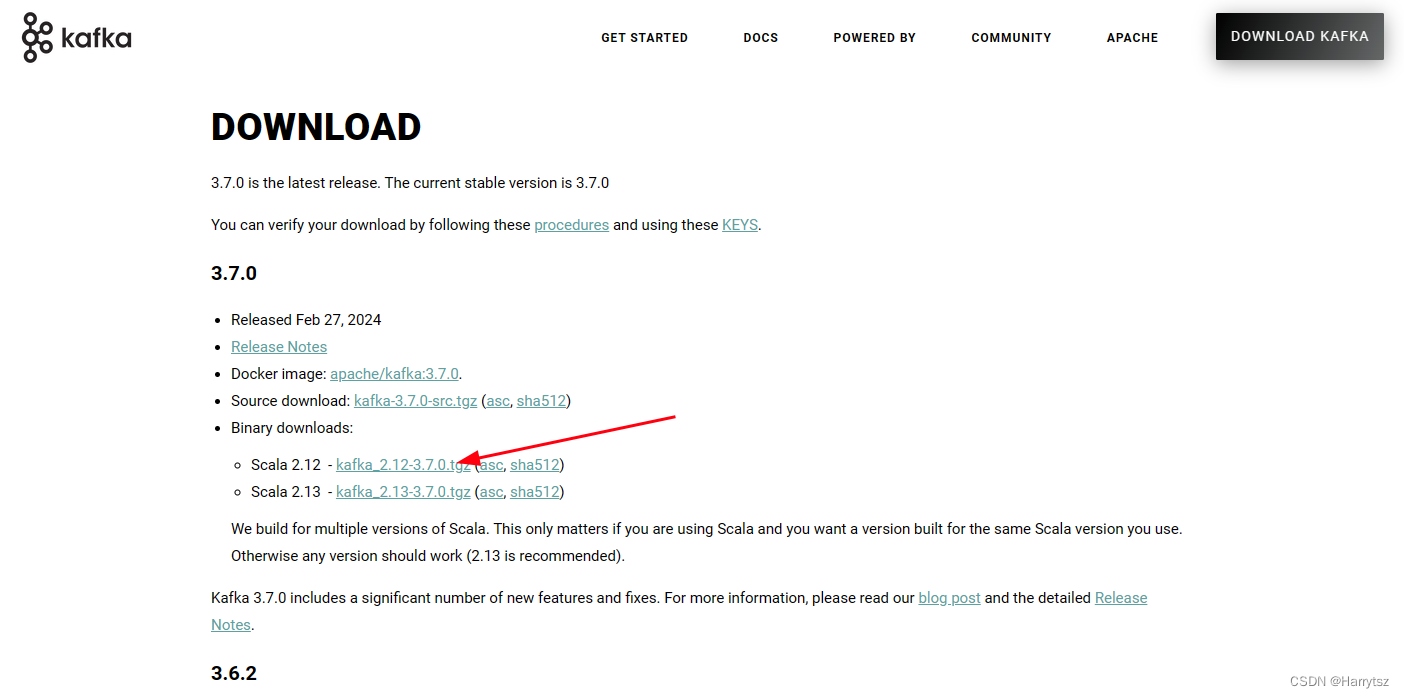Image resolution: width=1404 pixels, height=698 pixels.
Task: Open the POWERED BY page
Action: [874, 38]
